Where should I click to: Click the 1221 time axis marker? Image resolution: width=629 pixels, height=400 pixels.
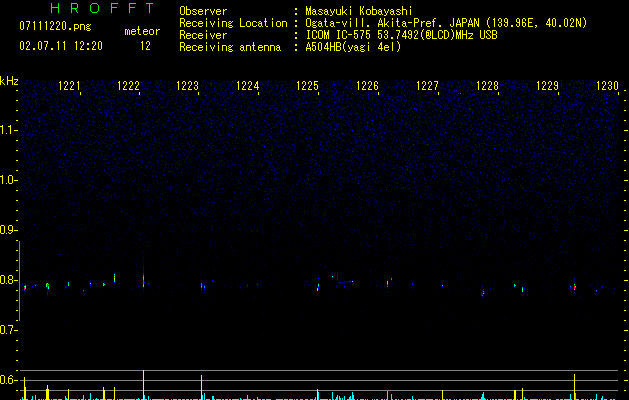click(69, 86)
